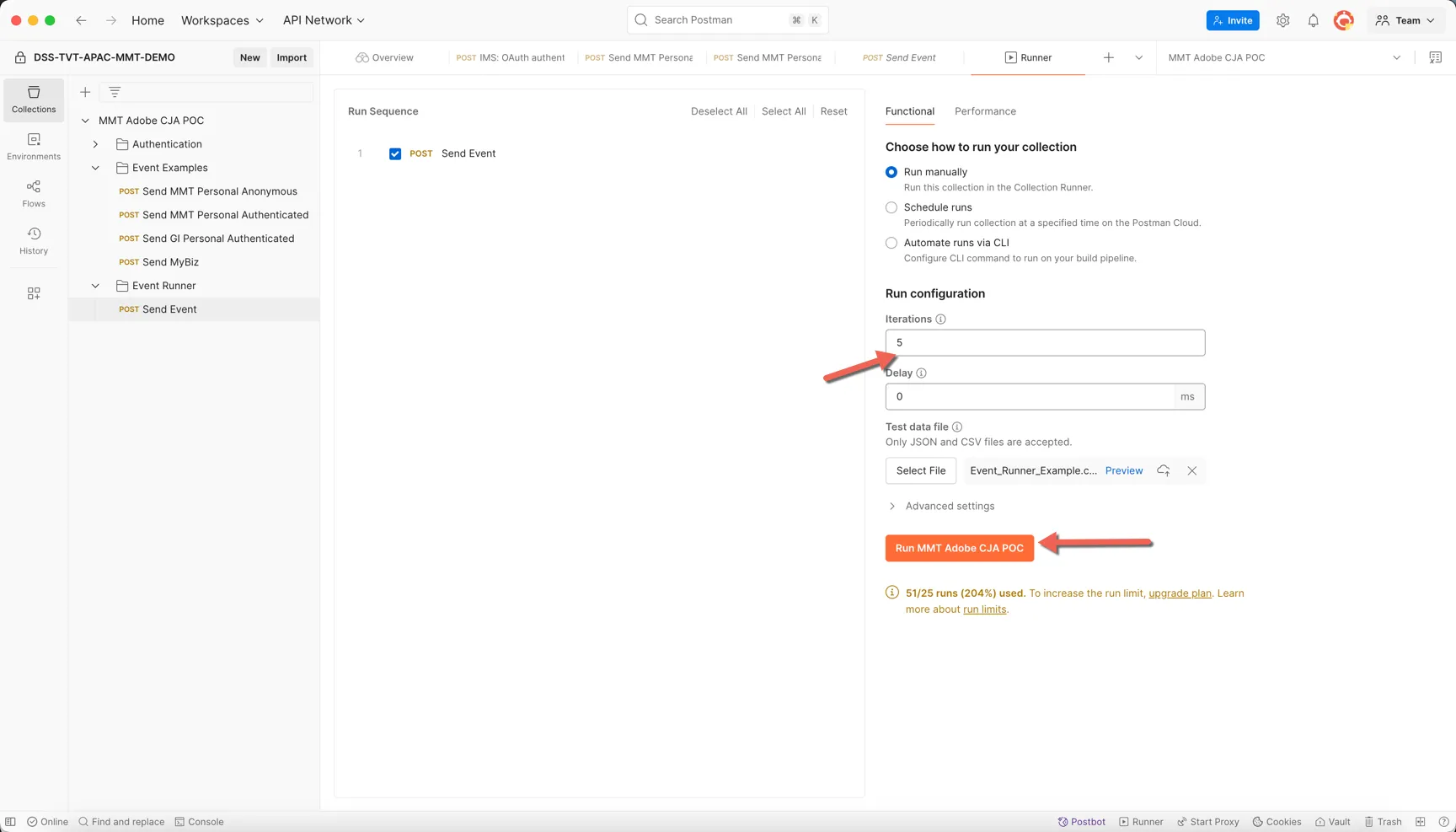
Task: Click the Iterations input field
Action: 1045,342
